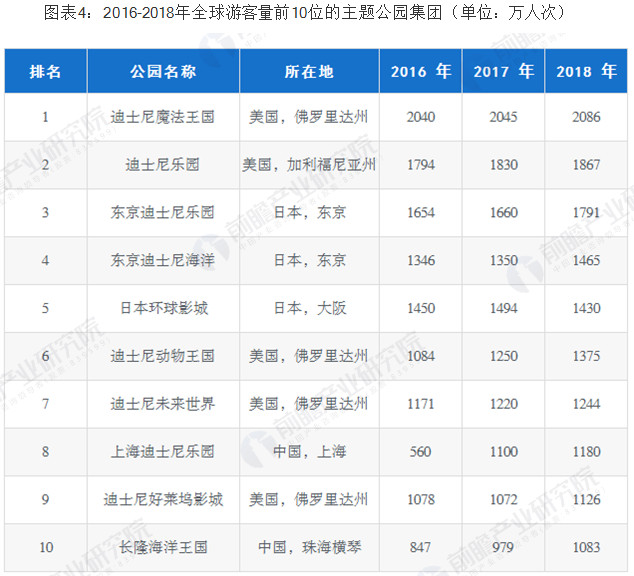Click the value 1450
Viewport: 634px width, 576px height.
pos(421,308)
